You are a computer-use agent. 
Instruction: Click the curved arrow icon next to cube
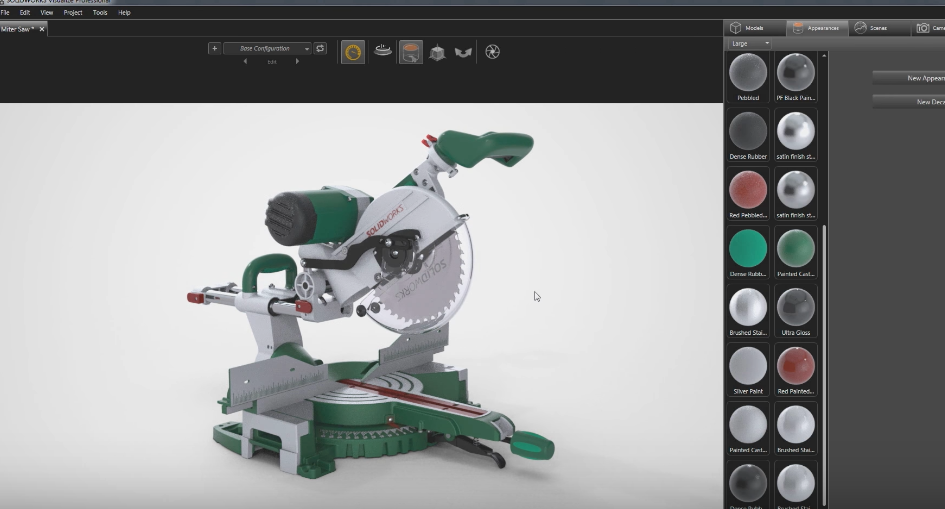click(463, 52)
